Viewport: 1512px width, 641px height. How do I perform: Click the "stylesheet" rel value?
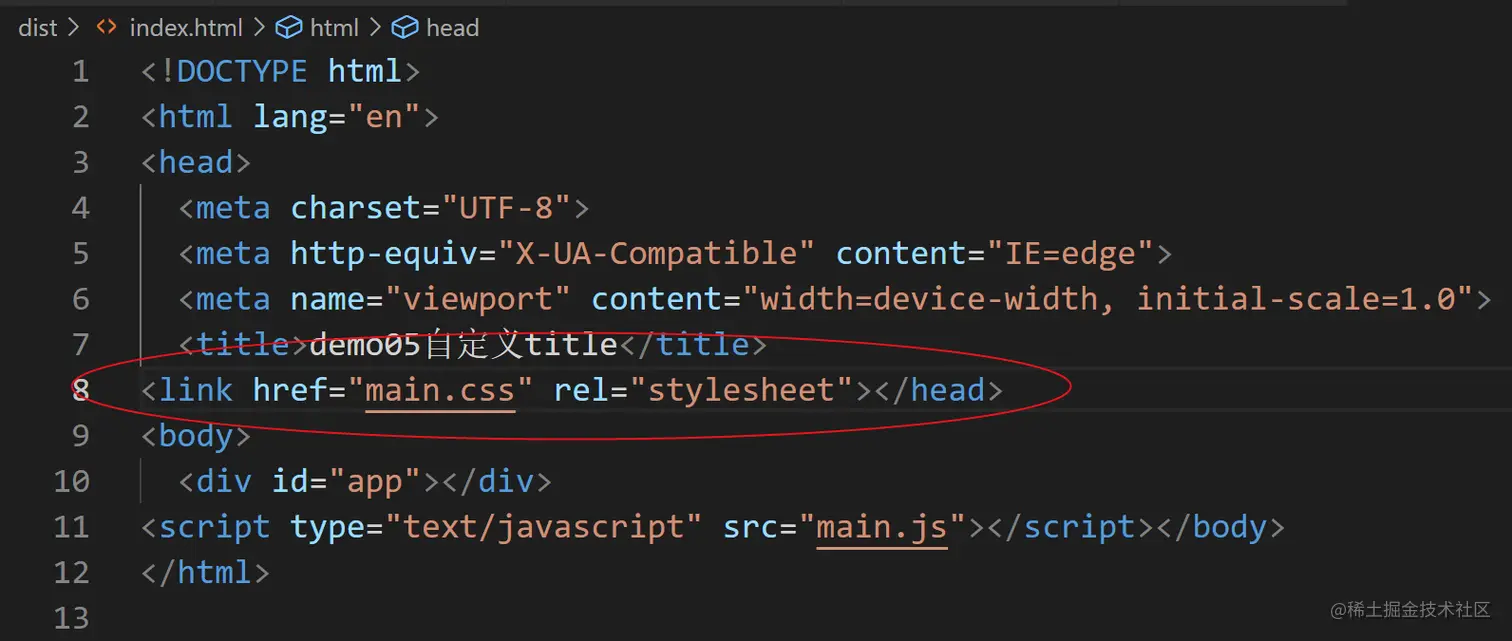tap(741, 390)
